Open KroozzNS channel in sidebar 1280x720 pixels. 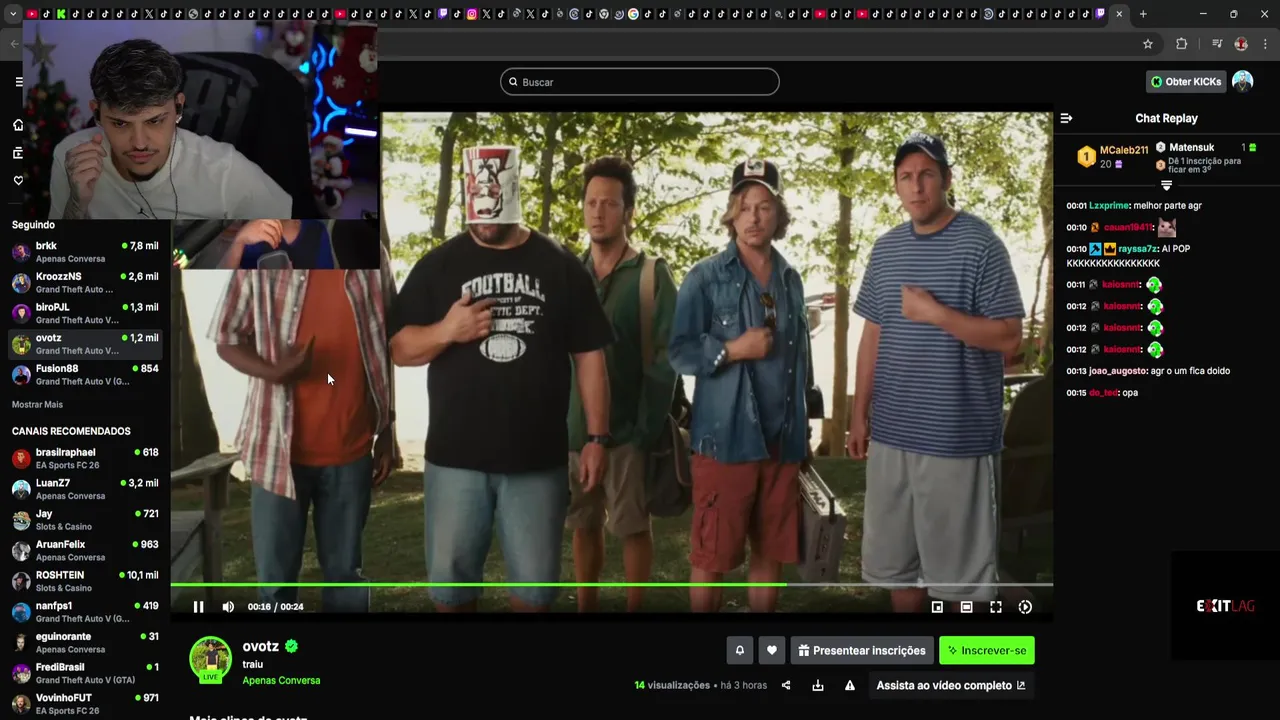(x=85, y=283)
